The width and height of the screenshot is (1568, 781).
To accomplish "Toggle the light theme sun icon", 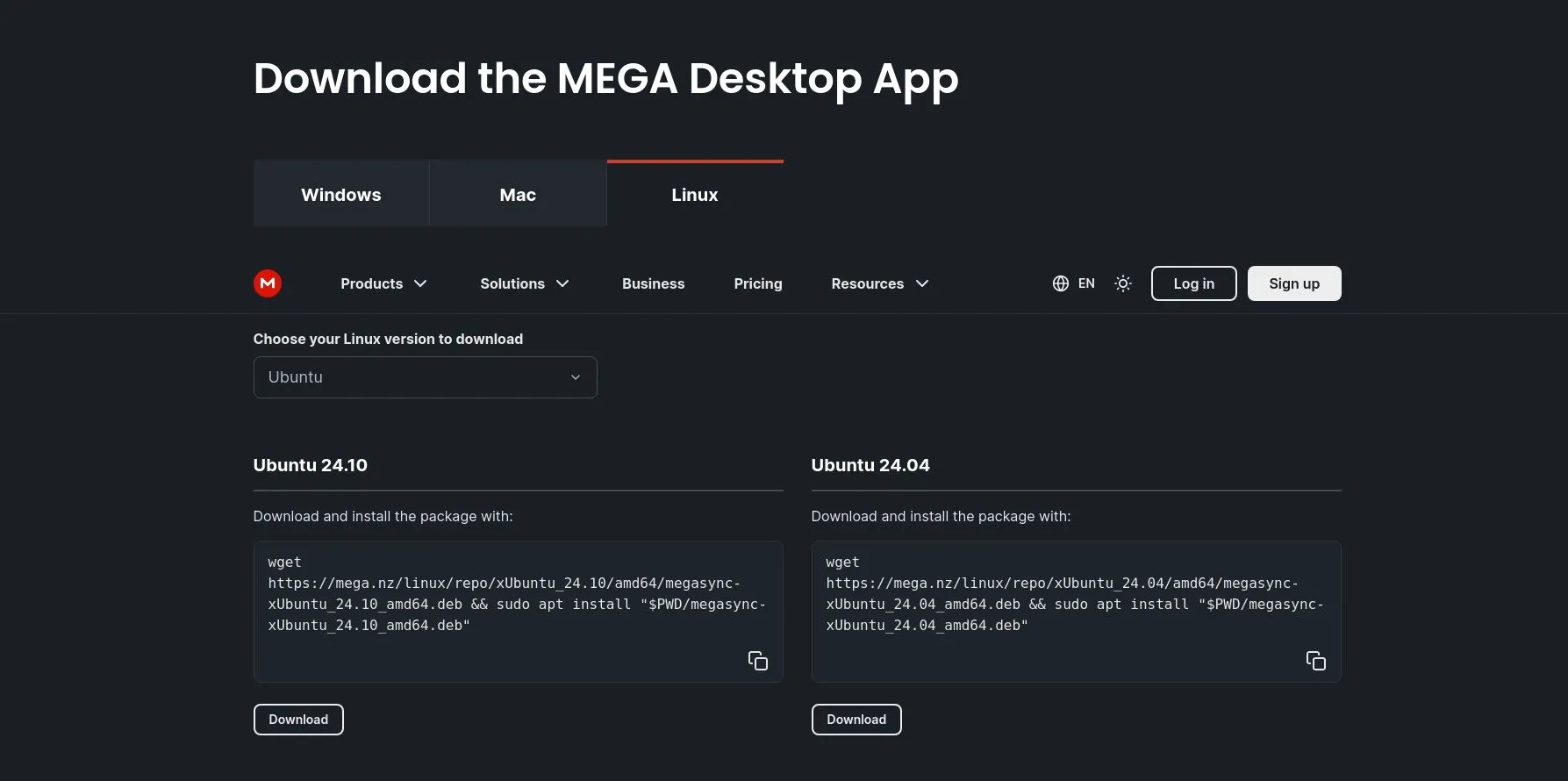I will coord(1123,283).
